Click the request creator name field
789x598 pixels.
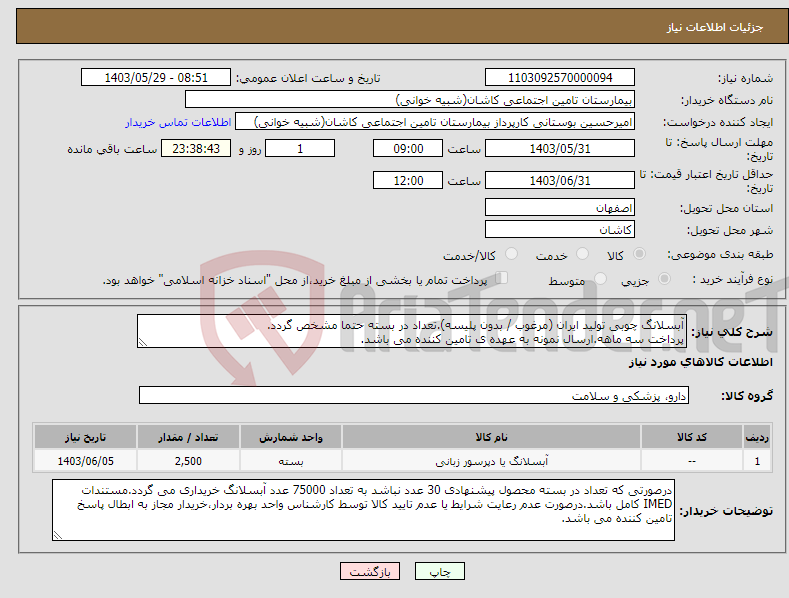[435, 122]
